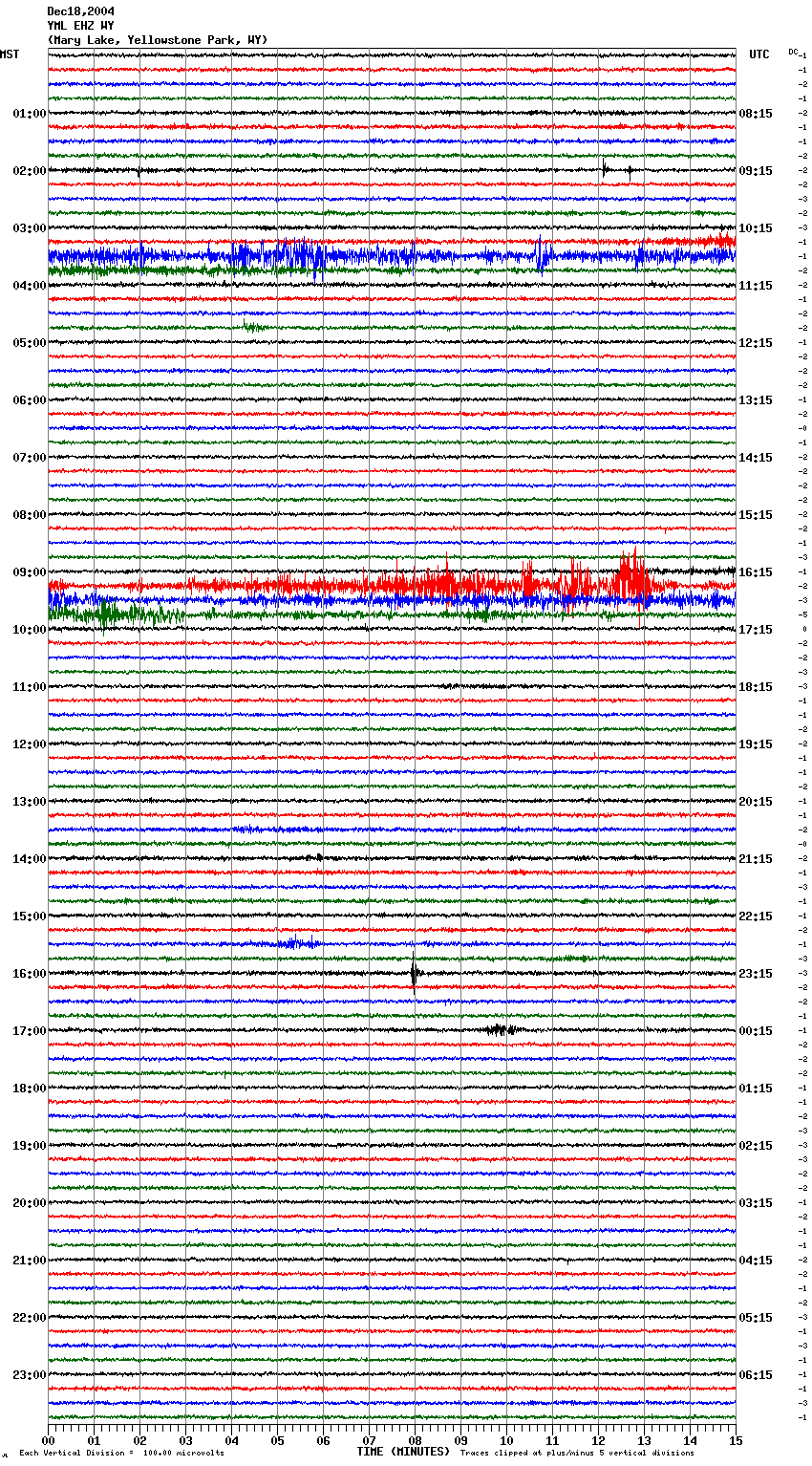Click the 20:15 UTC time label
The height and width of the screenshot is (1466, 812).
756,802
